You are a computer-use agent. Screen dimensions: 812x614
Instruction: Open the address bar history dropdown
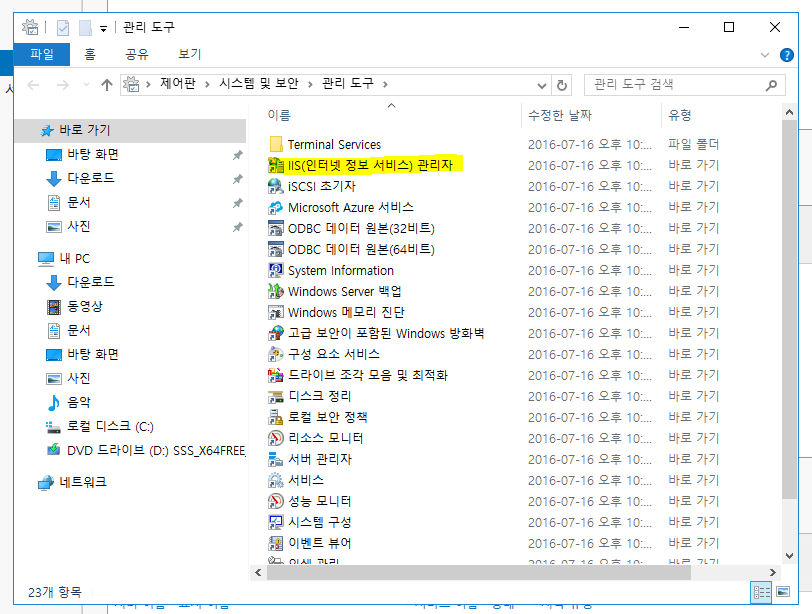tap(542, 85)
